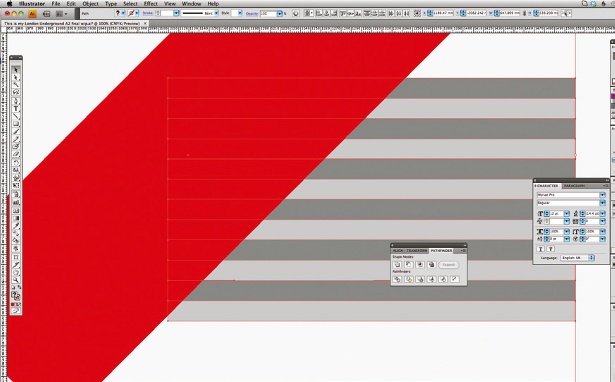Open the Object menu
The height and width of the screenshot is (382, 615).
coord(91,4)
